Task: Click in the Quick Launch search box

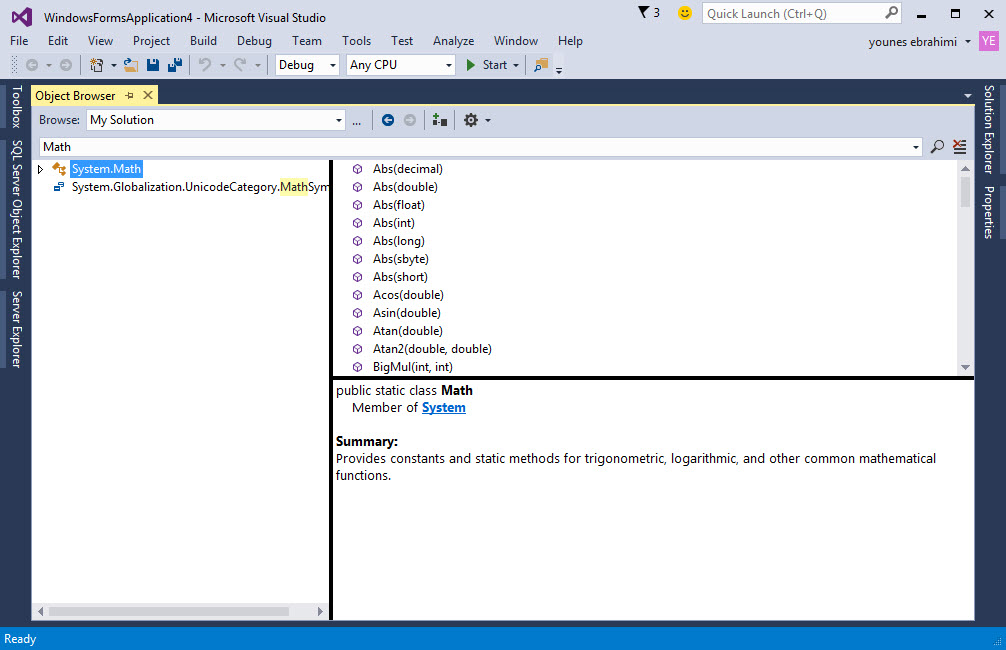Action: [x=790, y=13]
